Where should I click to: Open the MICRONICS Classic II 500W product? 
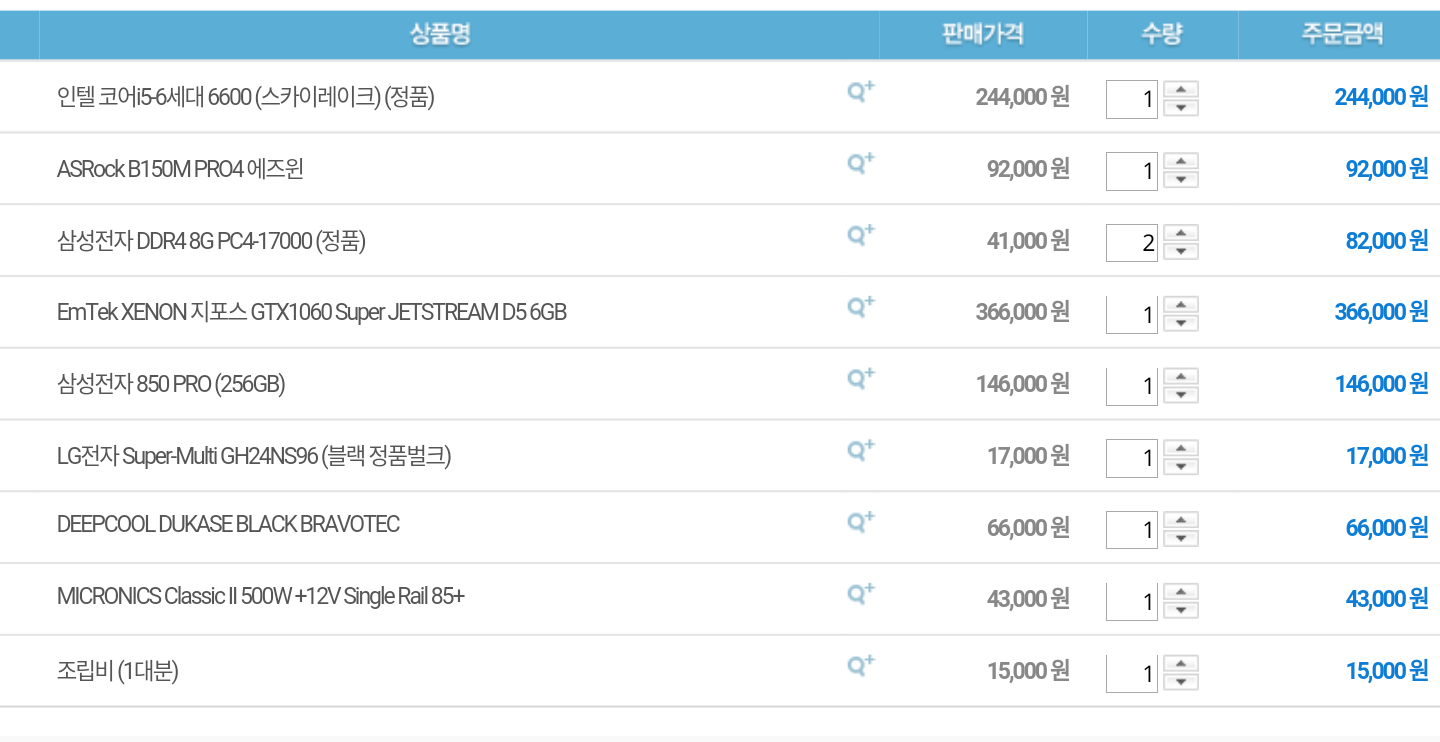[x=260, y=597]
